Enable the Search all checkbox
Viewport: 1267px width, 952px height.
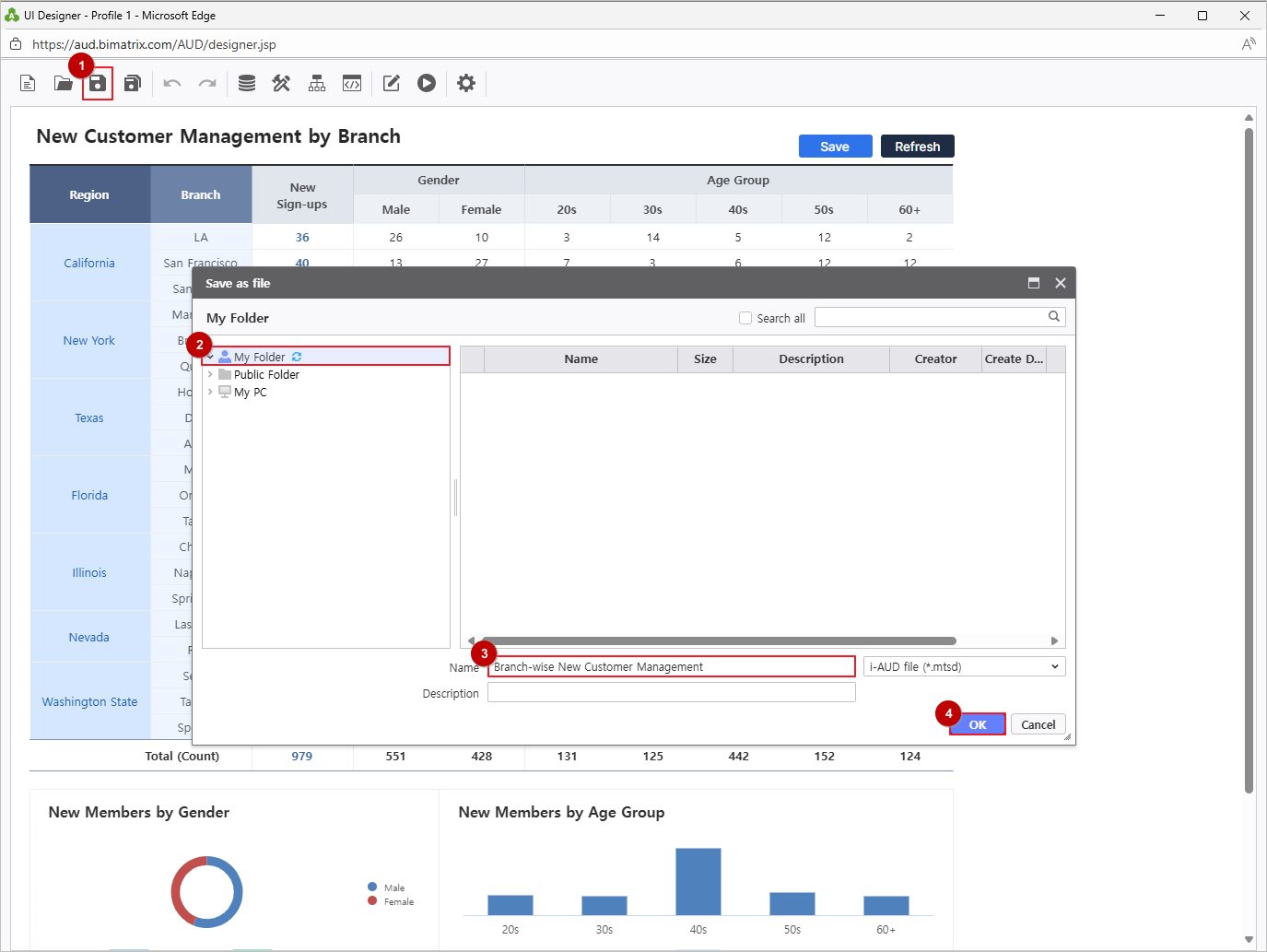pyautogui.click(x=745, y=318)
